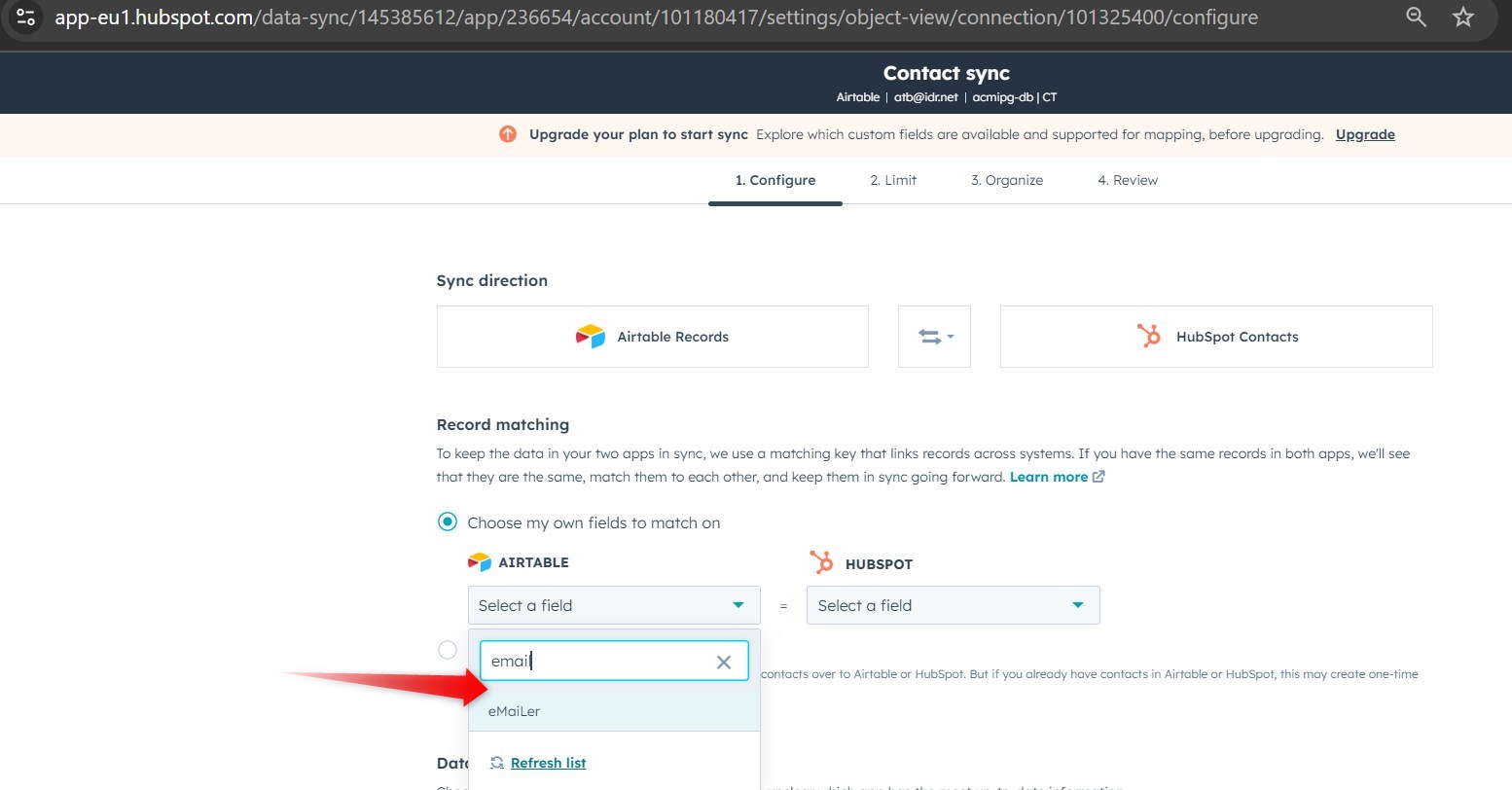Select Choose my own fields to match on

tap(448, 522)
